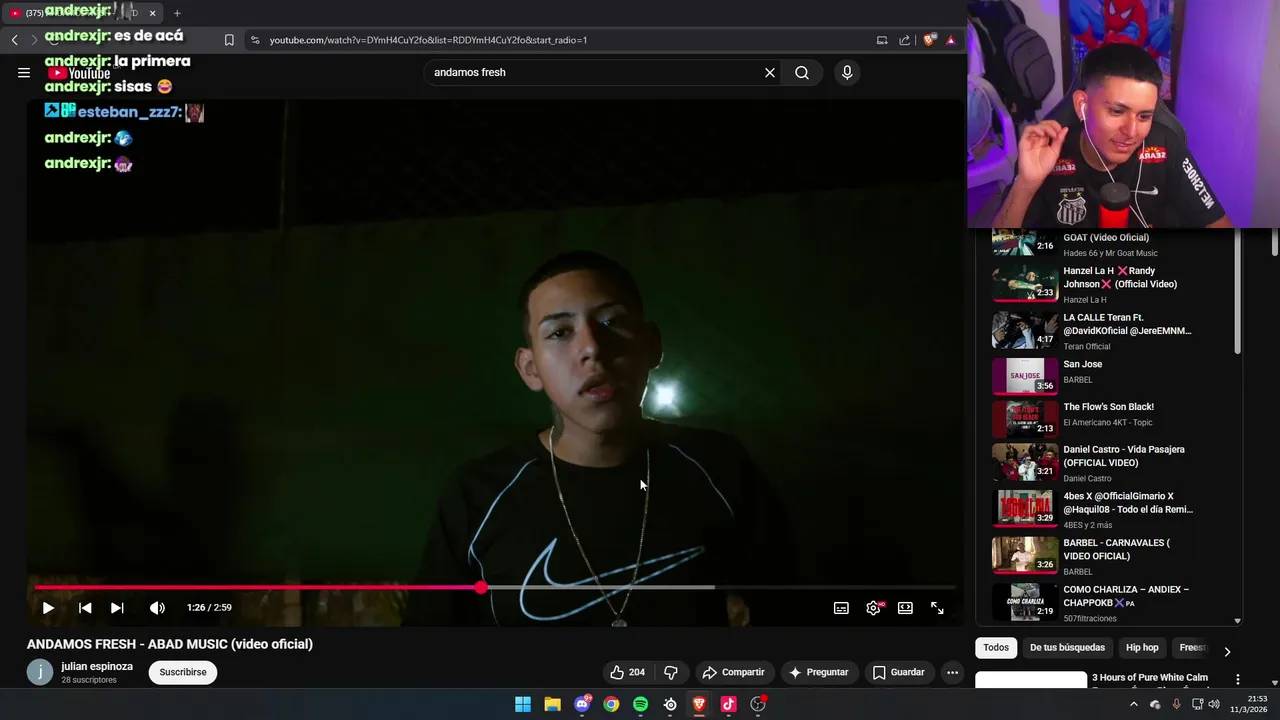Dislike the video
The image size is (1280, 720).
(671, 672)
